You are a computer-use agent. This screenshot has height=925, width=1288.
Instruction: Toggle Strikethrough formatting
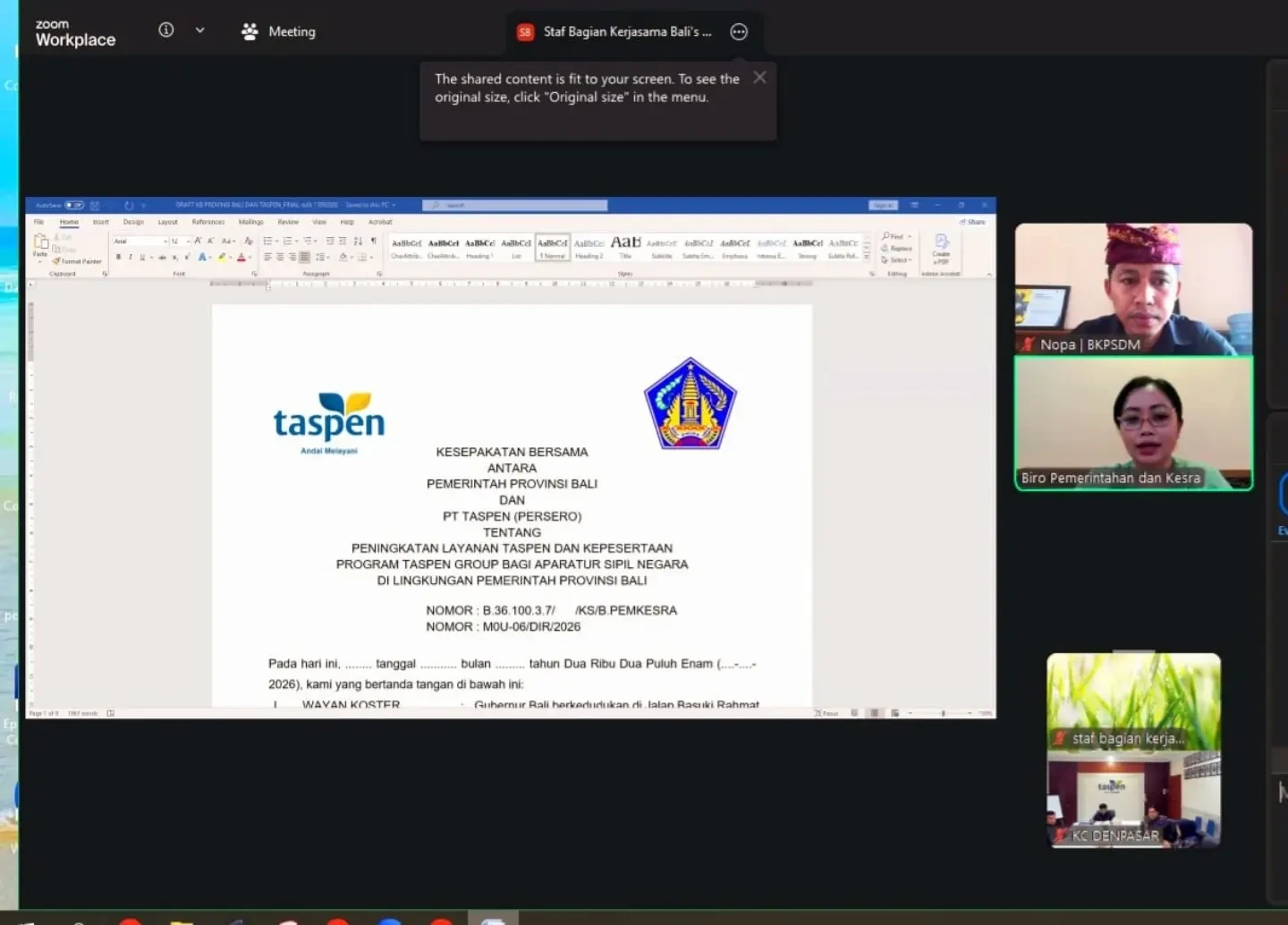click(x=162, y=257)
